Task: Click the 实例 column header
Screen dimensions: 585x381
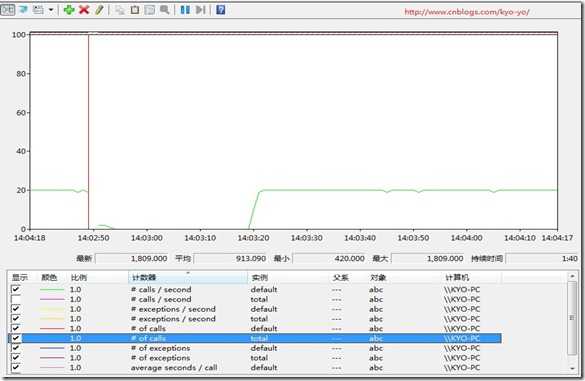Action: (259, 277)
